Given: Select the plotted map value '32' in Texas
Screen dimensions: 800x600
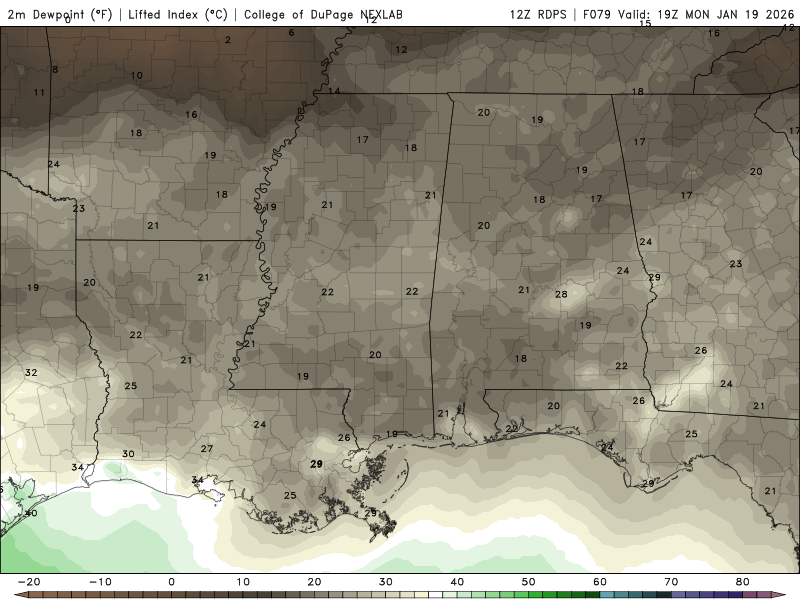Looking at the screenshot, I should [x=31, y=373].
